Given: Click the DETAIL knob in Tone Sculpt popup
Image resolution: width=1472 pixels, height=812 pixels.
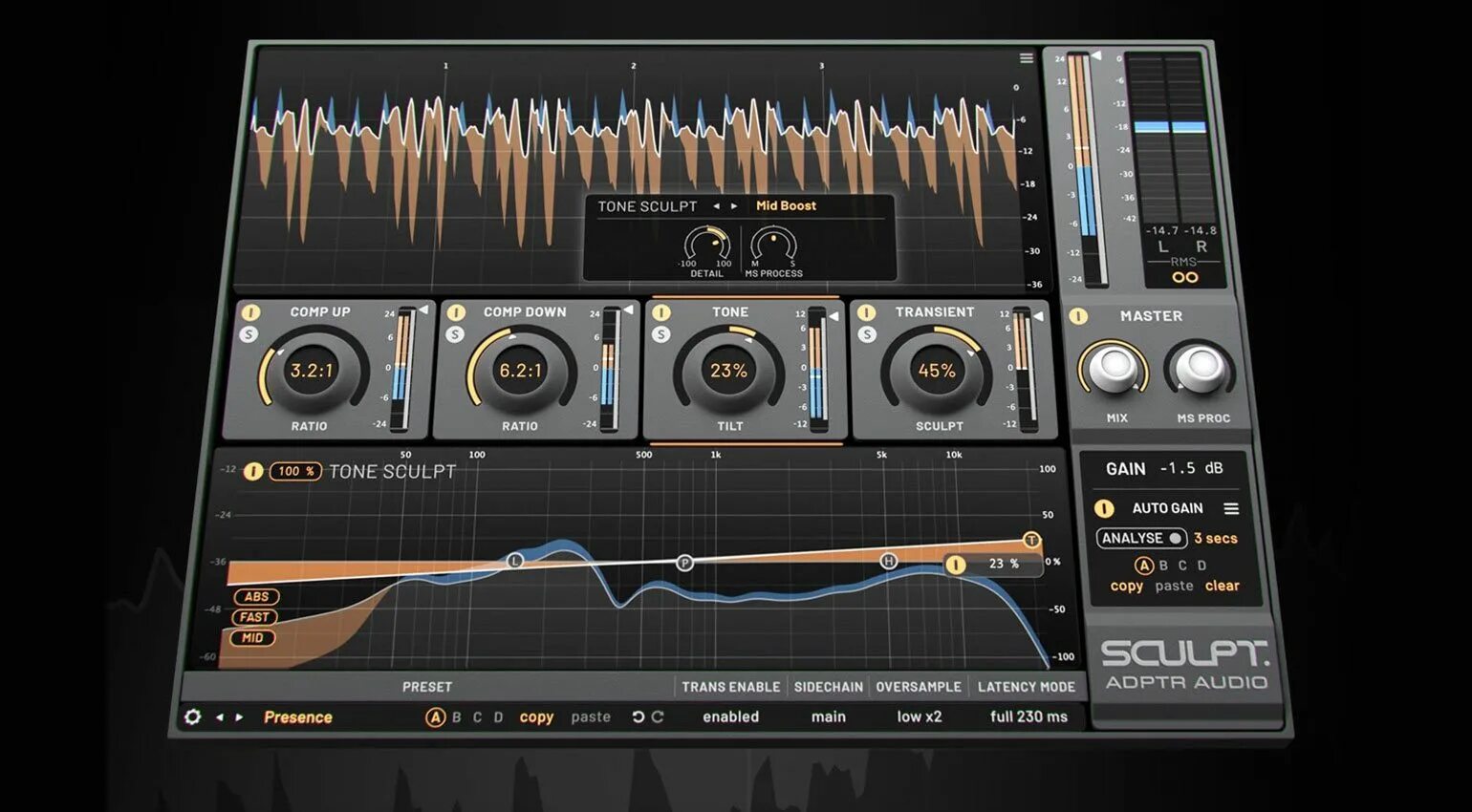Looking at the screenshot, I should click(706, 245).
